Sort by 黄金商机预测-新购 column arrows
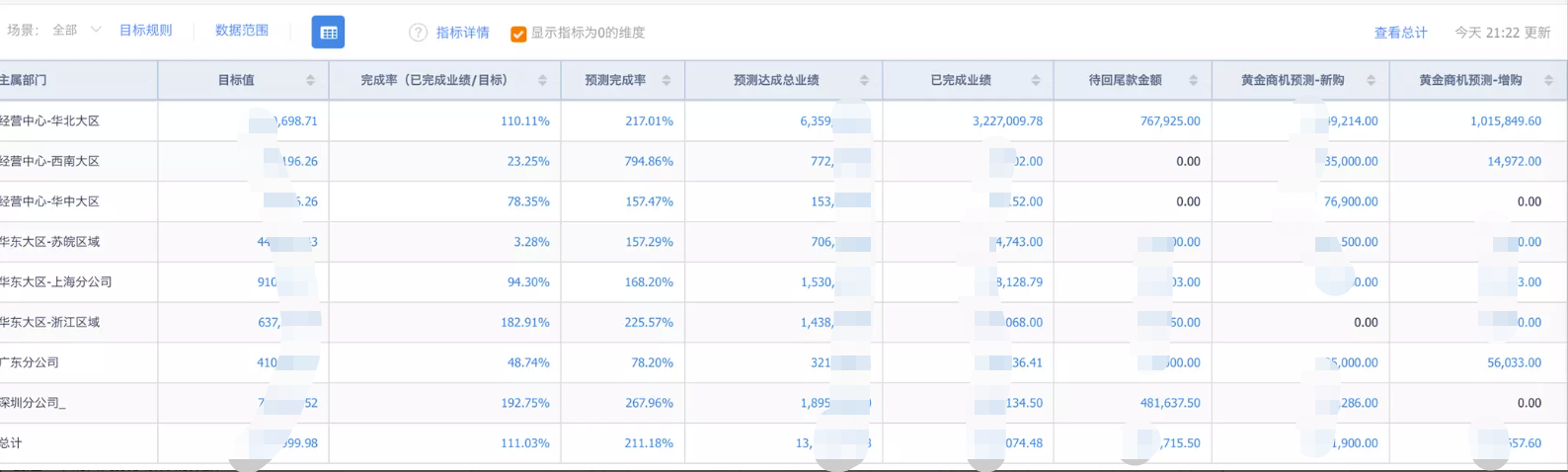The image size is (1568, 472). (x=1371, y=80)
